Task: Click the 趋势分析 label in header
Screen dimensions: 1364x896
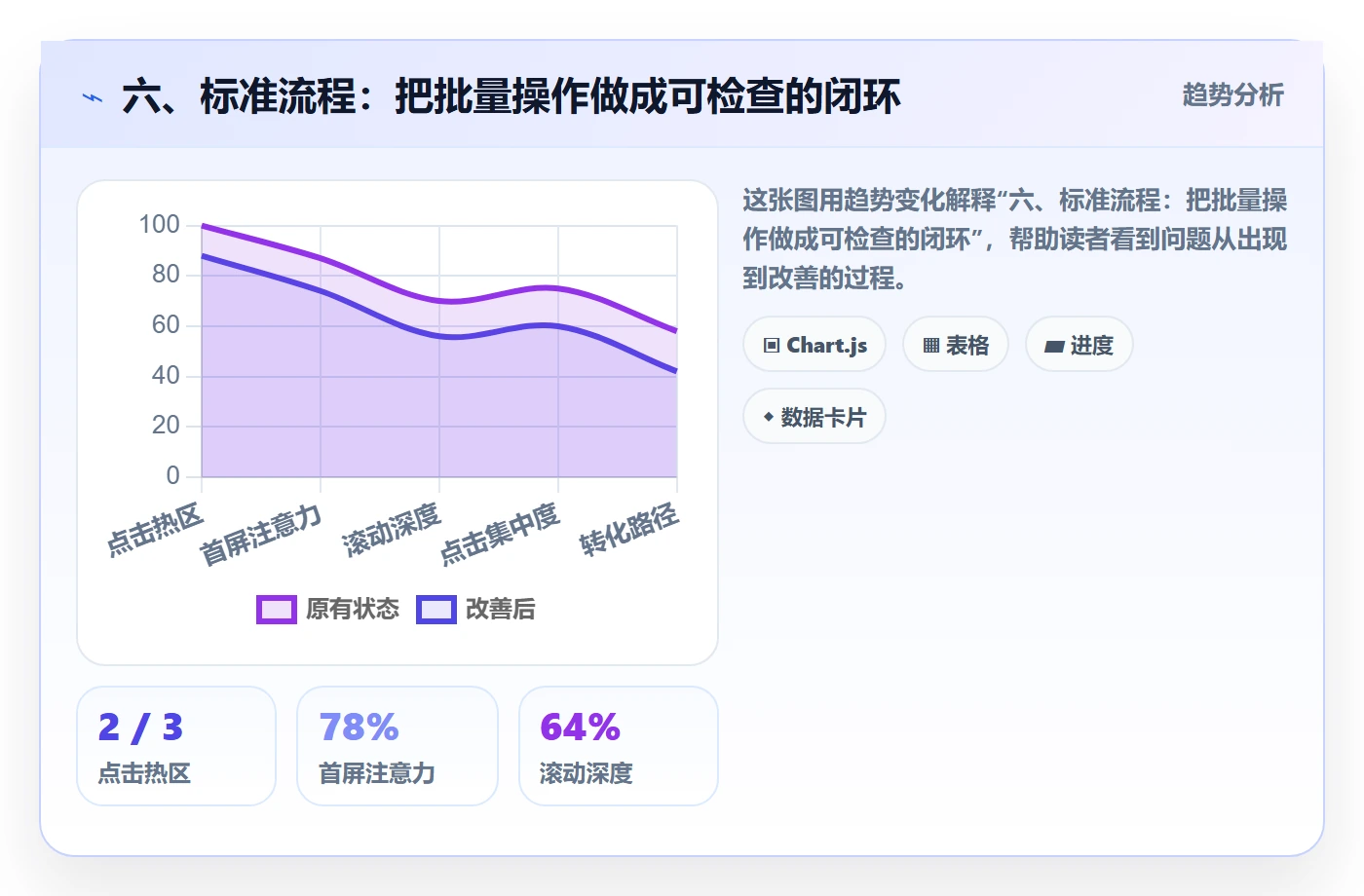Action: 1232,95
